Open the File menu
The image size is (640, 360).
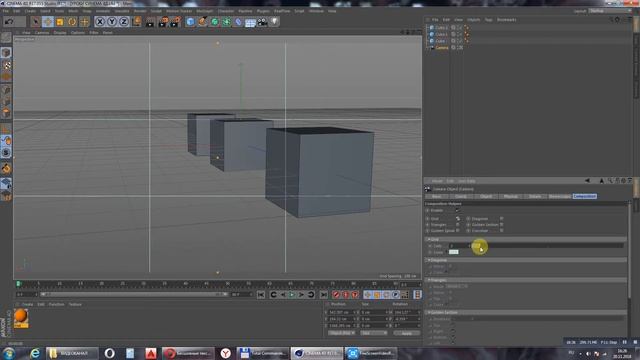pos(6,11)
